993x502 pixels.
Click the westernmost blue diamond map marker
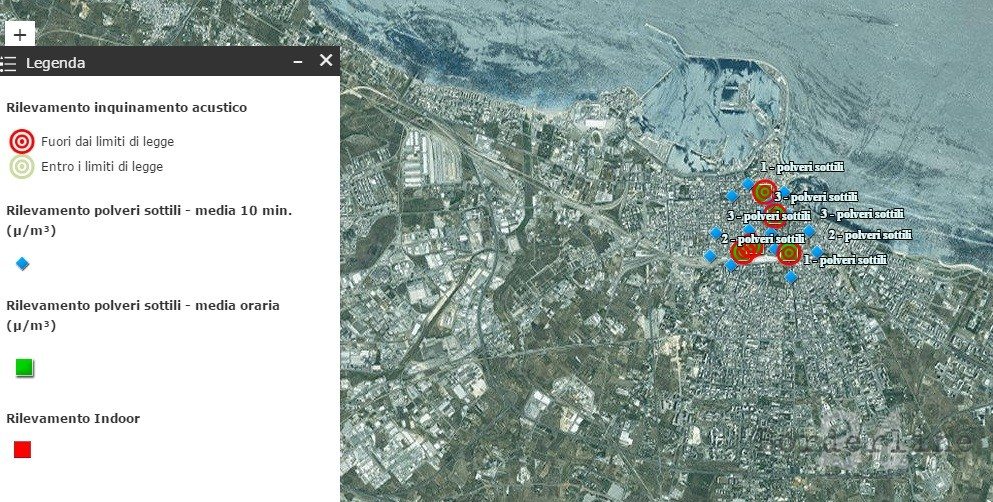[710, 256]
